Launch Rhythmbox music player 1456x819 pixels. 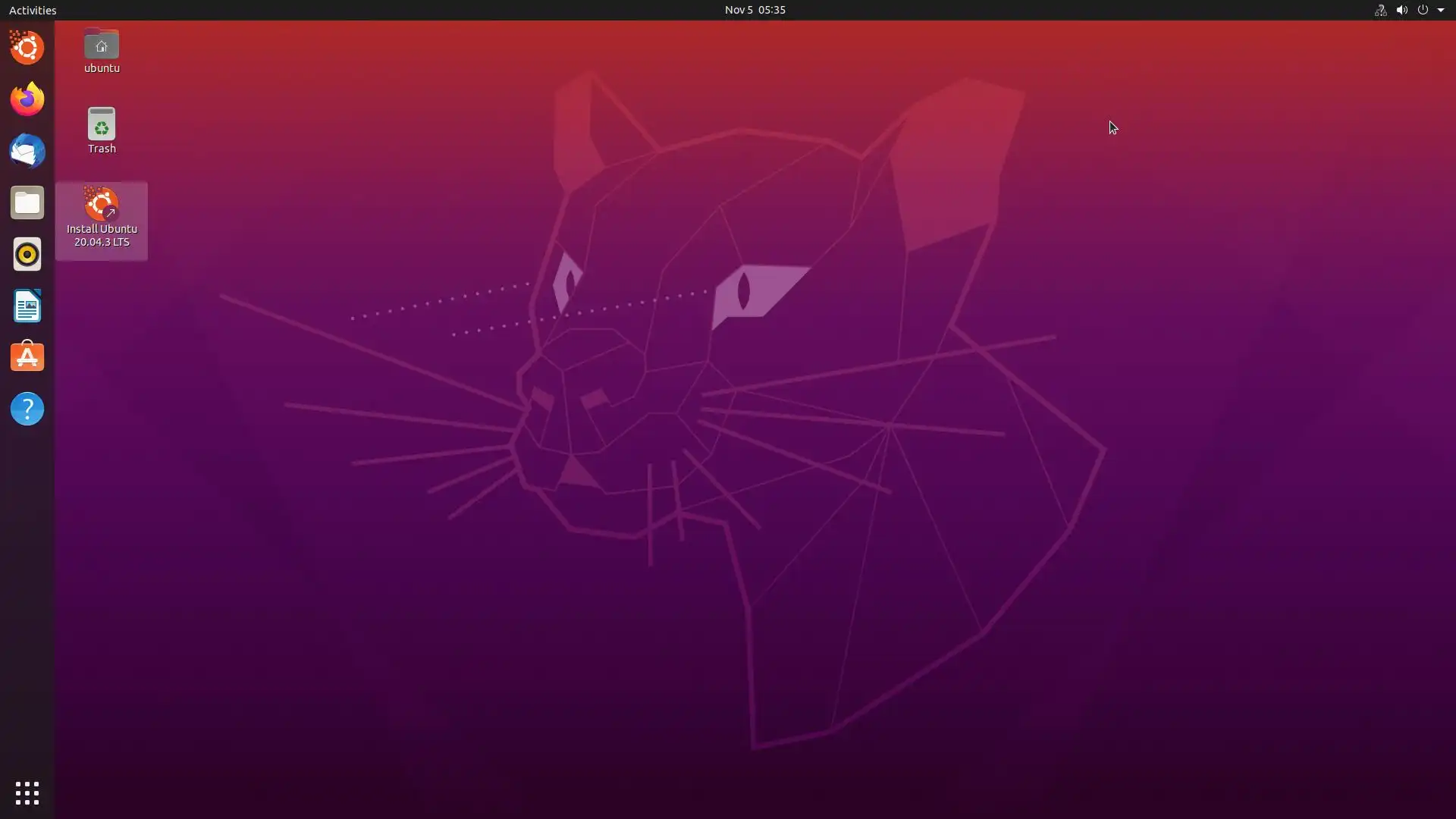coord(27,254)
